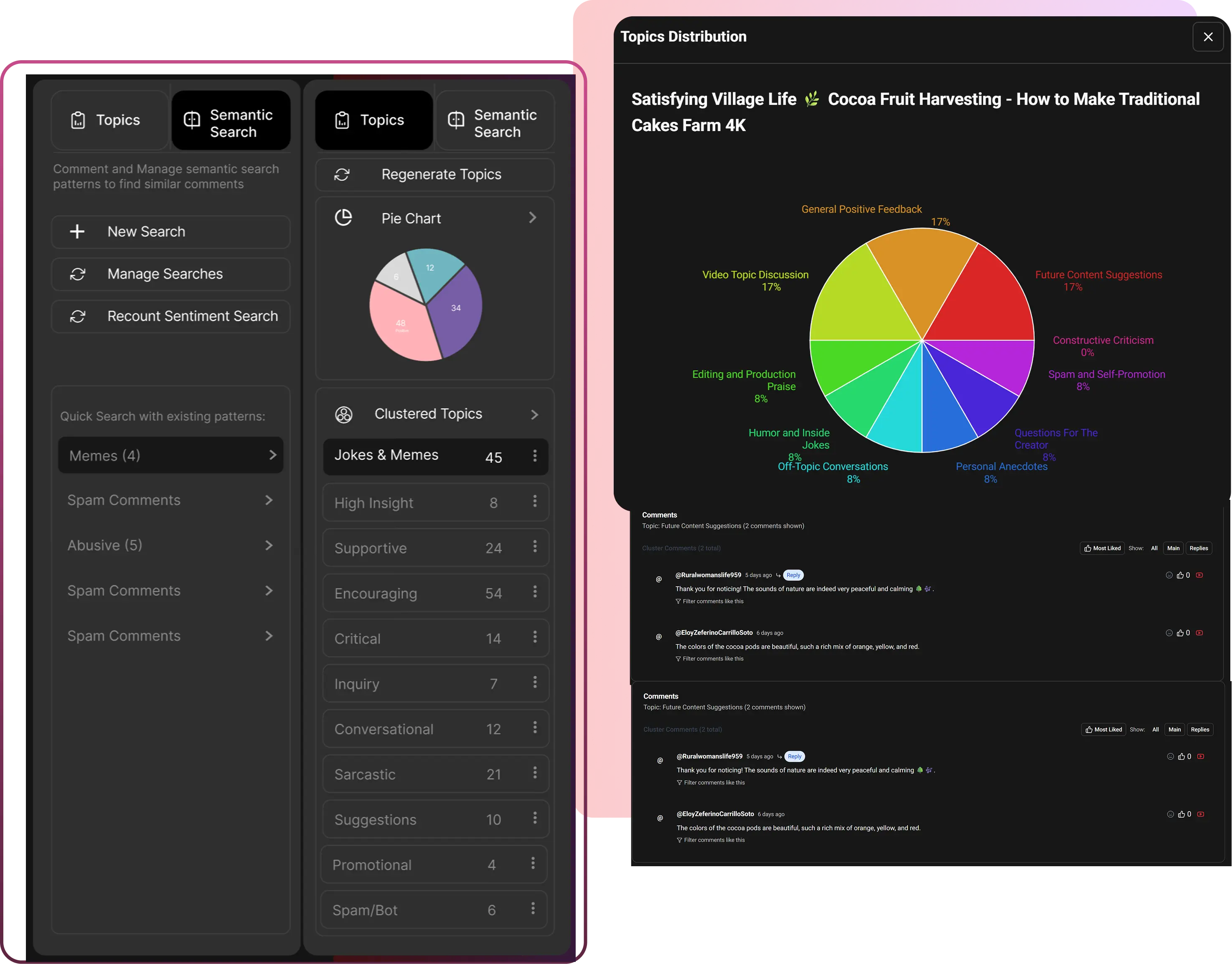
Task: Click the Regenerate Topics refresh icon
Action: [343, 174]
